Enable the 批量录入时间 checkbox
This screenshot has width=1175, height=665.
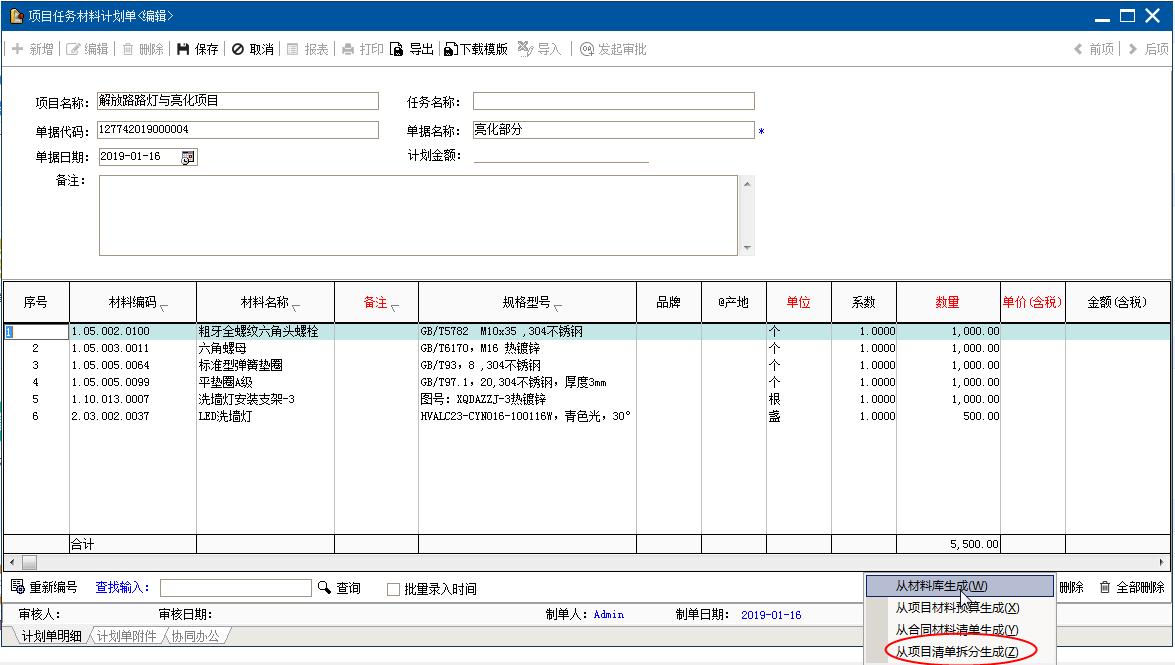[x=394, y=590]
